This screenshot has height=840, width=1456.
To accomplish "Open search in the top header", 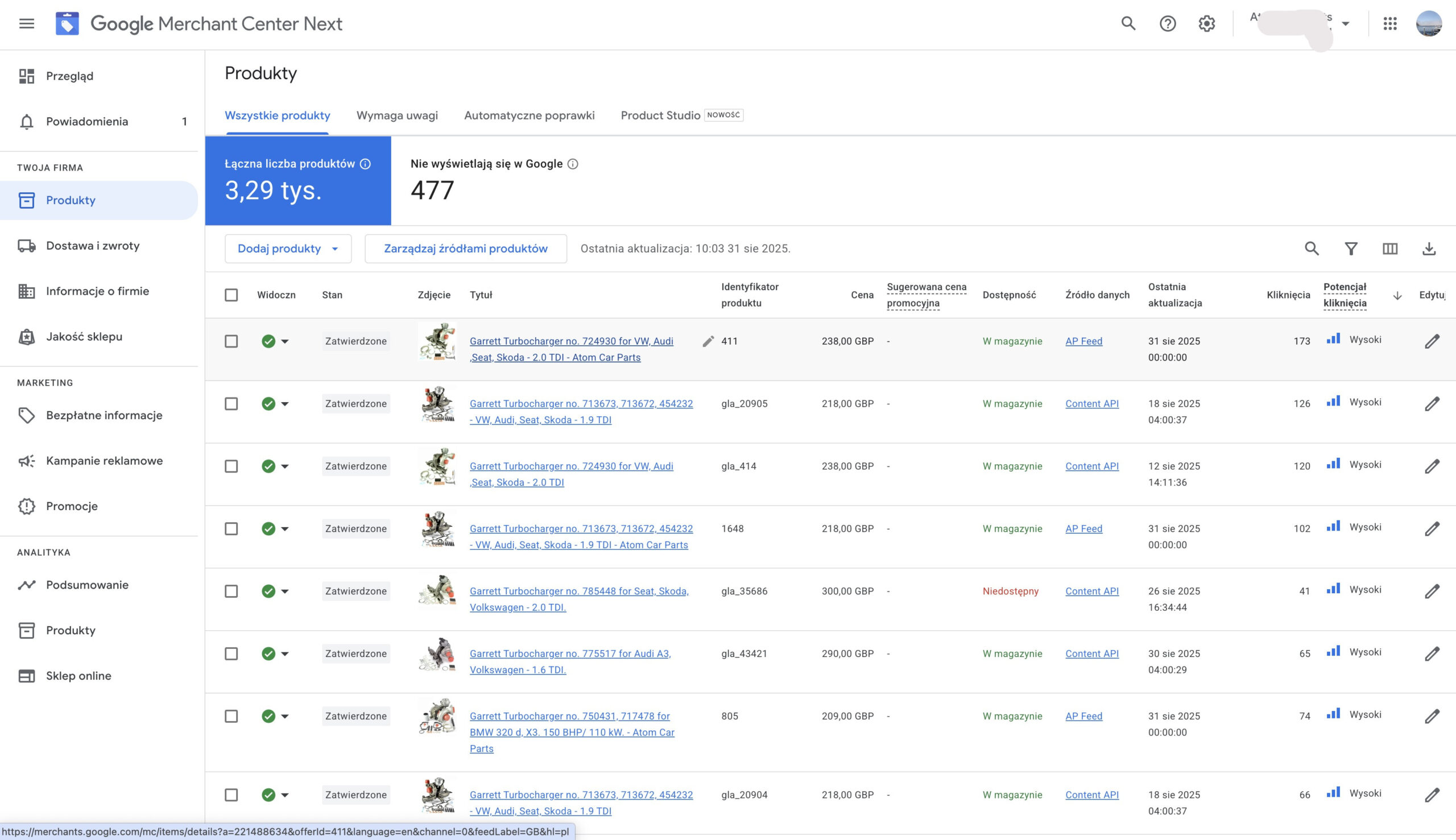I will 1128,24.
